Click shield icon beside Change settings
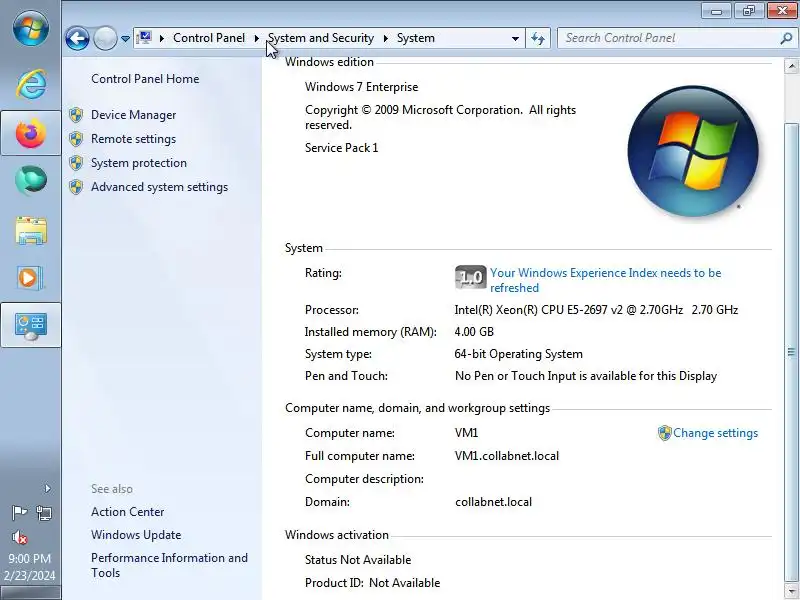 click(x=664, y=433)
